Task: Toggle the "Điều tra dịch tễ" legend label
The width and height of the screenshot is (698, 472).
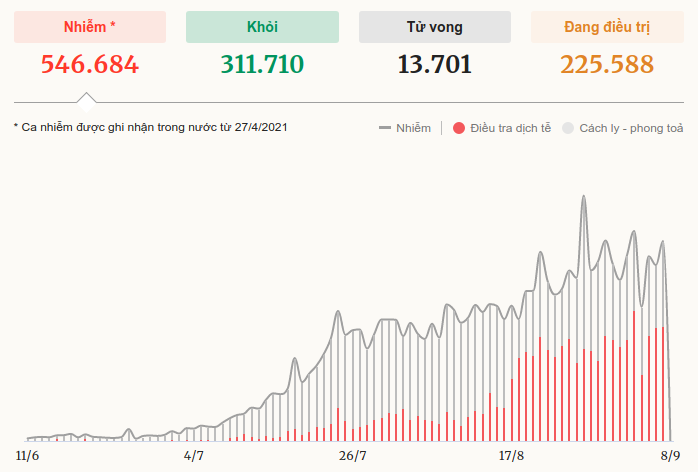Action: click(510, 128)
